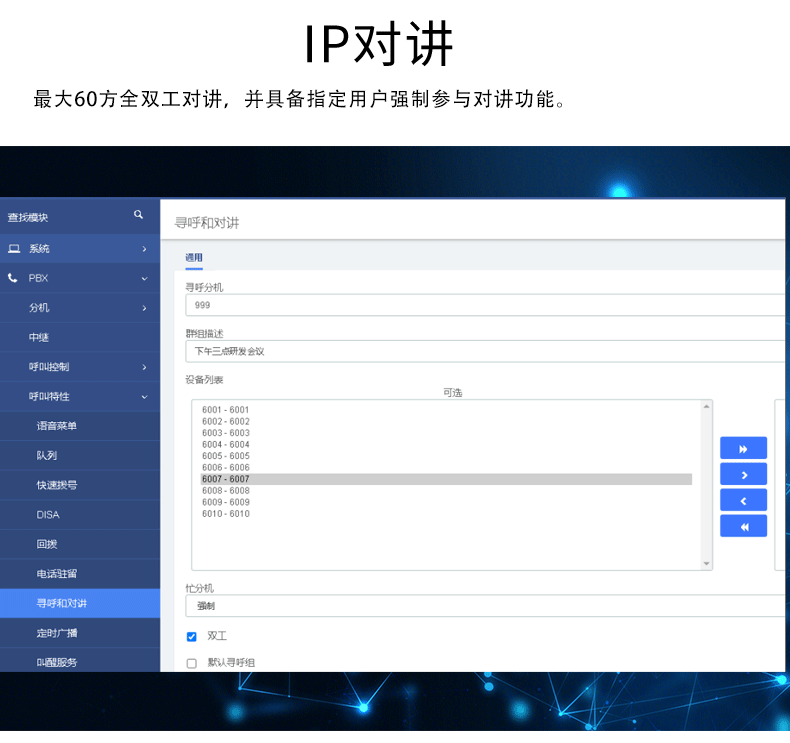This screenshot has width=790, height=743.
Task: Expand the 系统 menu chevron
Action: [x=145, y=249]
